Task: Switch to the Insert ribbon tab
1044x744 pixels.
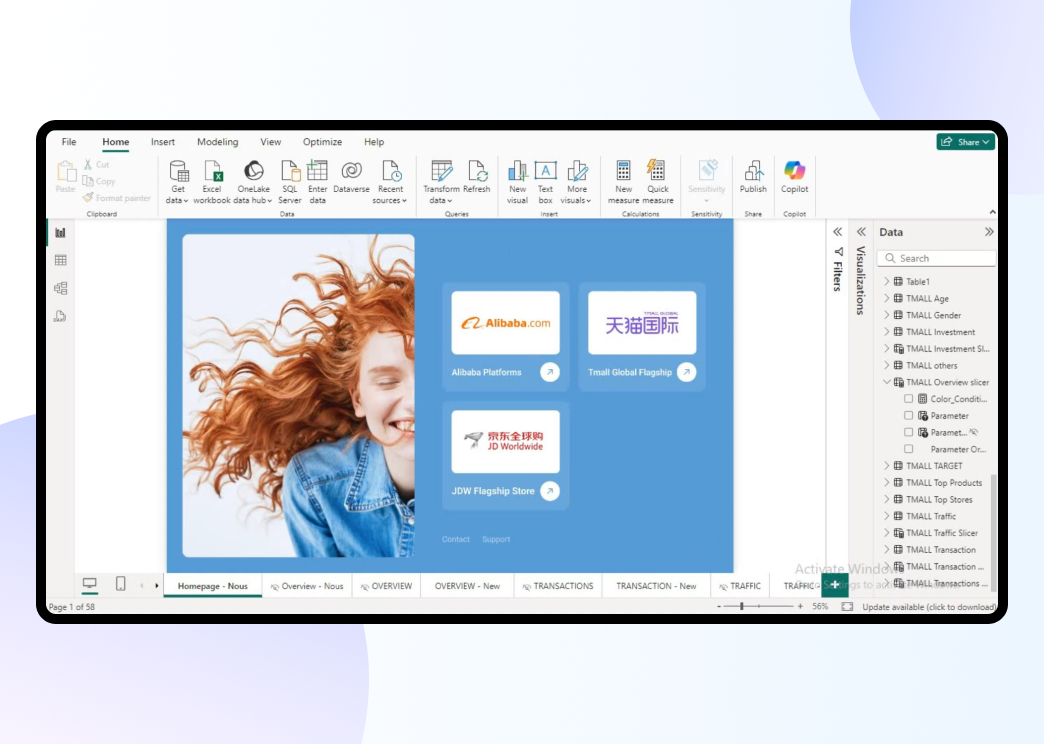Action: [162, 142]
